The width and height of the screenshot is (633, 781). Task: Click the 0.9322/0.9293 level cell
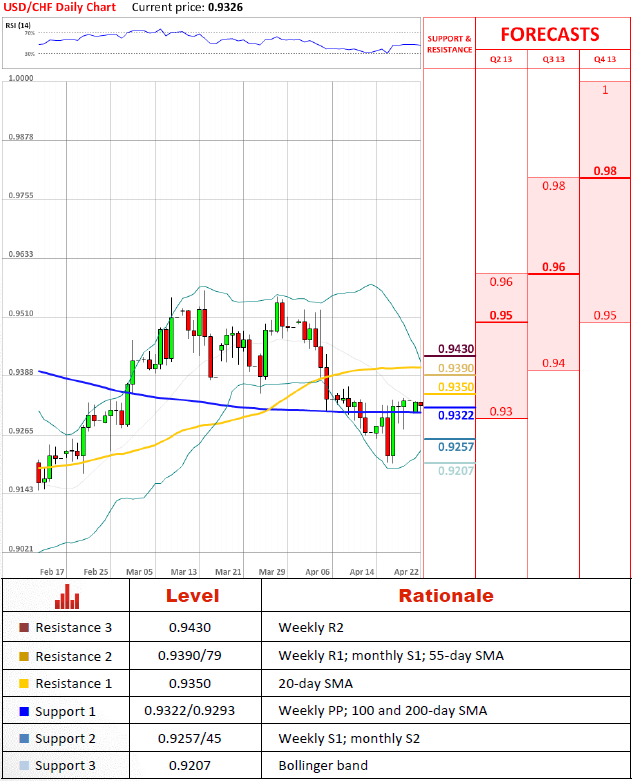pyautogui.click(x=190, y=710)
